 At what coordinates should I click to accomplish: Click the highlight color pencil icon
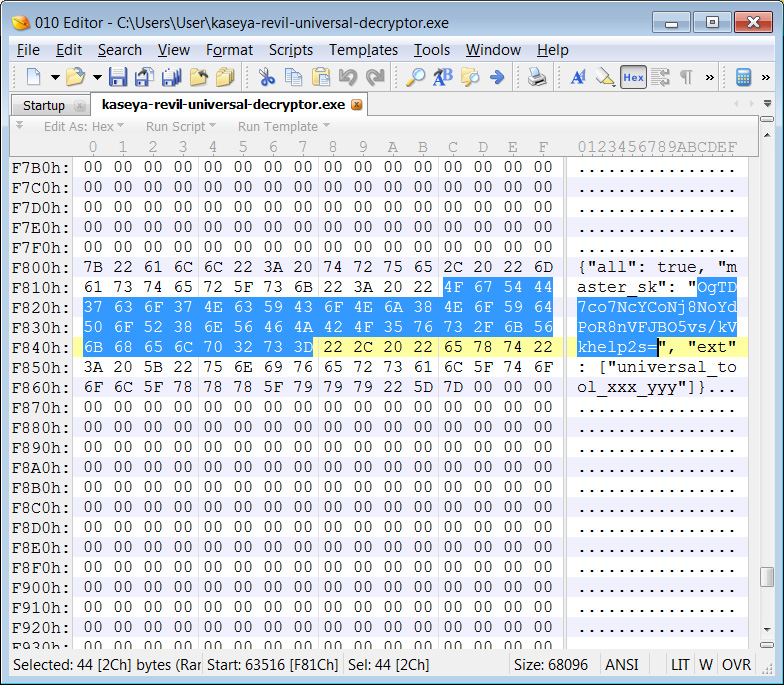tap(605, 77)
